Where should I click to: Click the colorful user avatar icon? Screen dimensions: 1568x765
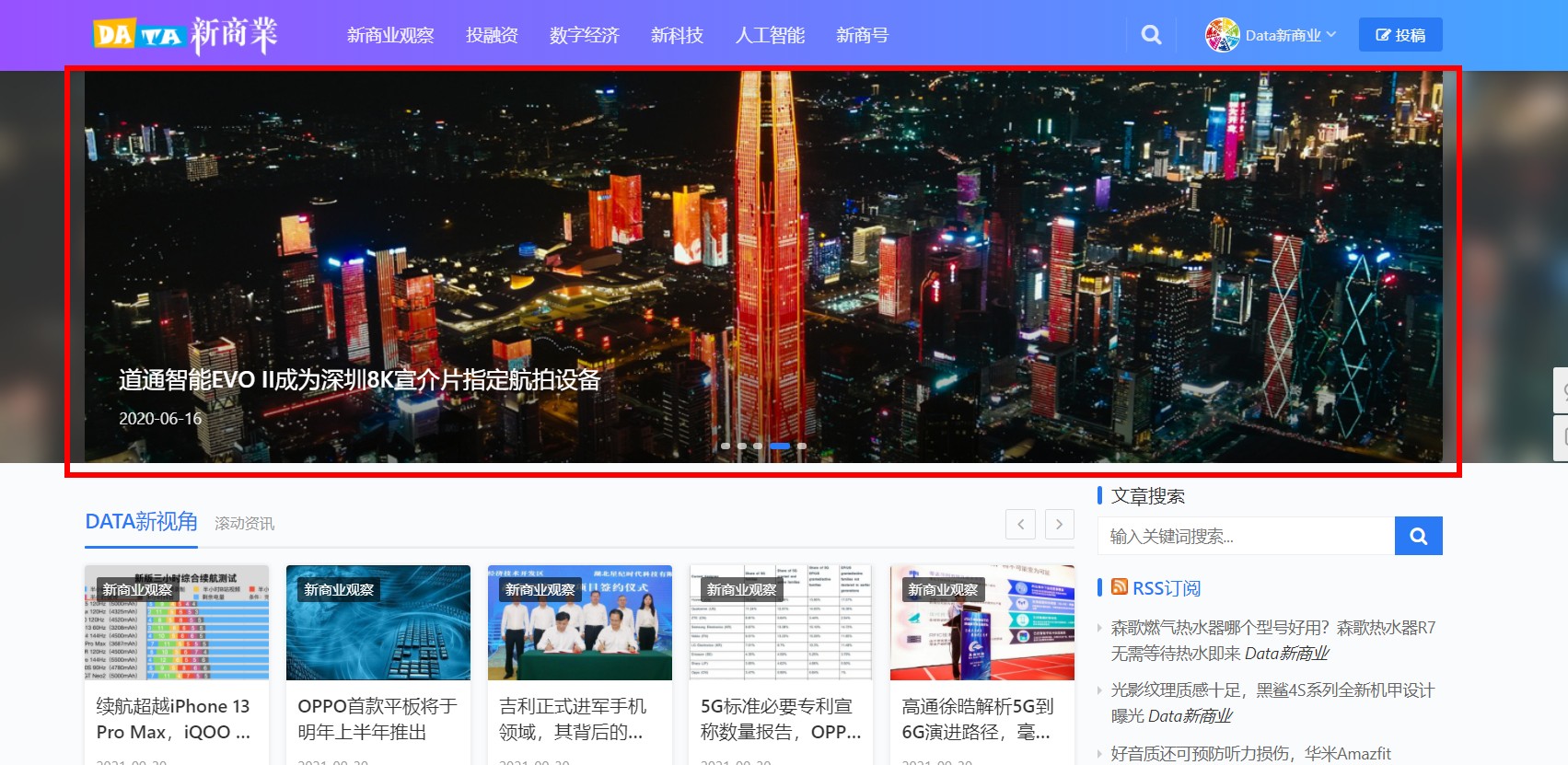[1223, 35]
